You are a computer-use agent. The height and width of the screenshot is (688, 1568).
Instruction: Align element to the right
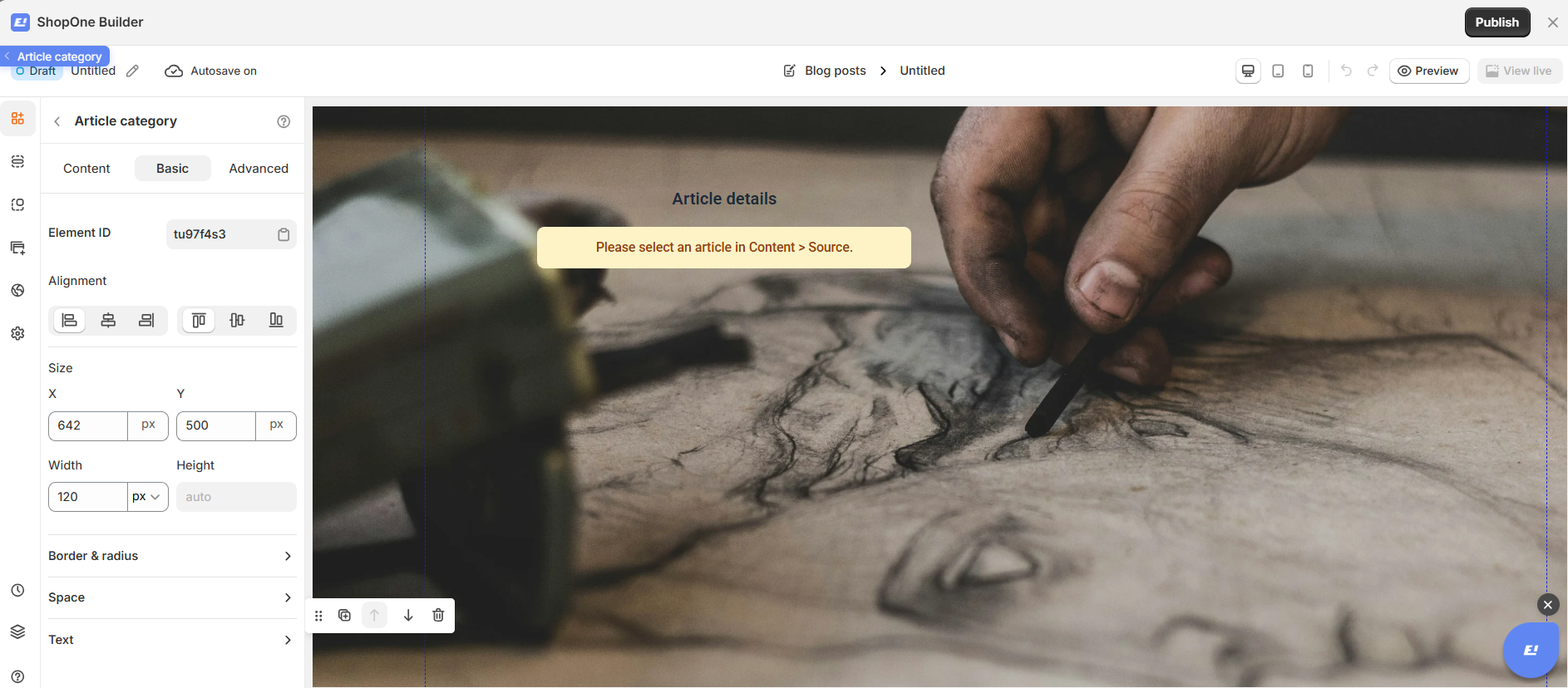click(146, 321)
